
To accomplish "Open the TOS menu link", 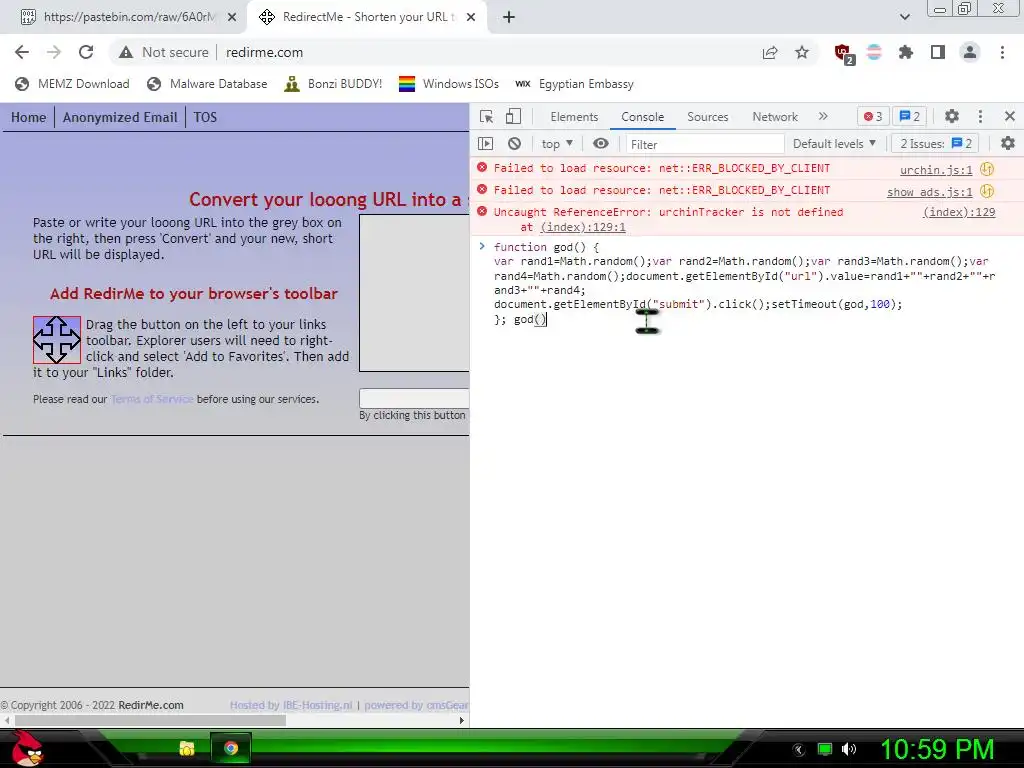I will tap(205, 118).
